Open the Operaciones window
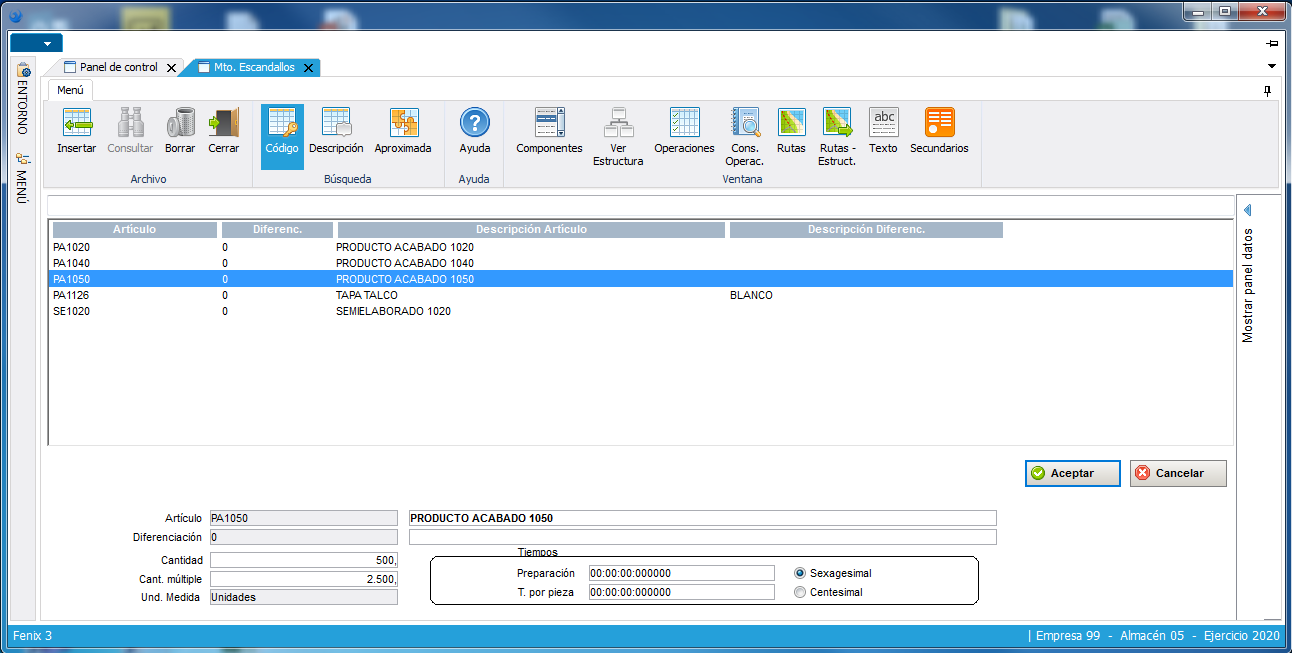 (x=684, y=124)
